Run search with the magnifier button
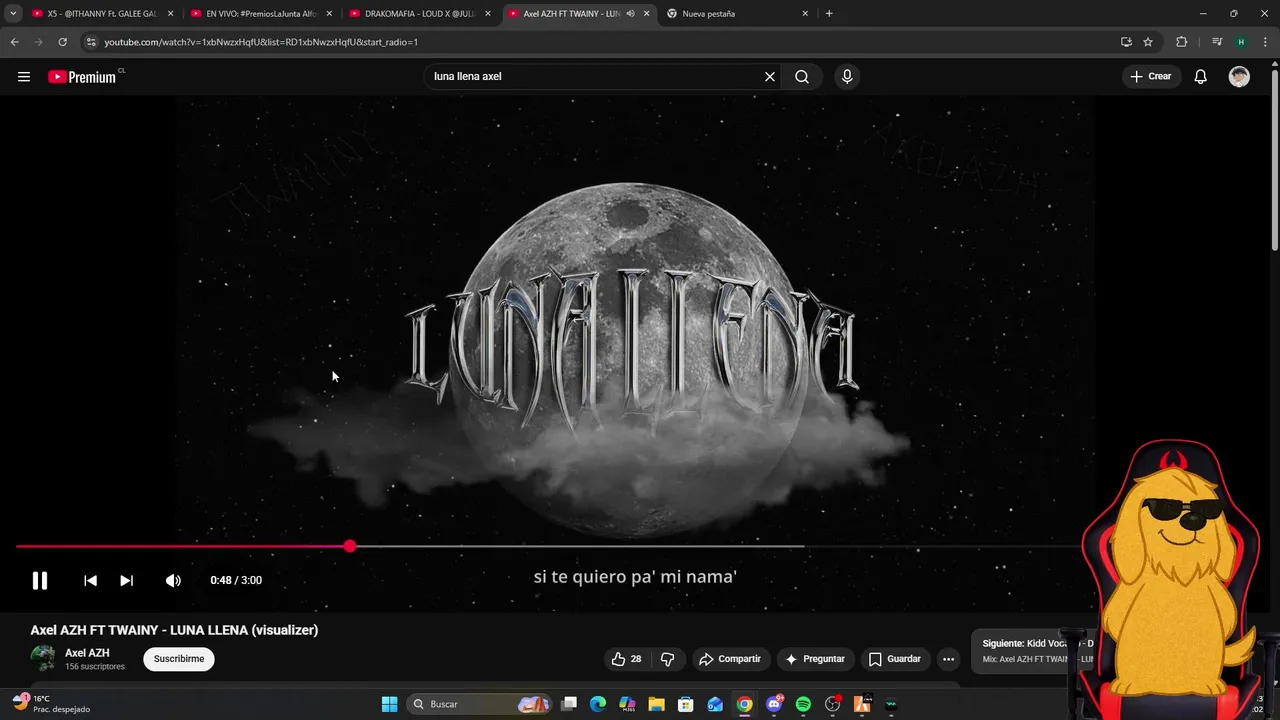Image resolution: width=1280 pixels, height=720 pixels. pos(802,77)
